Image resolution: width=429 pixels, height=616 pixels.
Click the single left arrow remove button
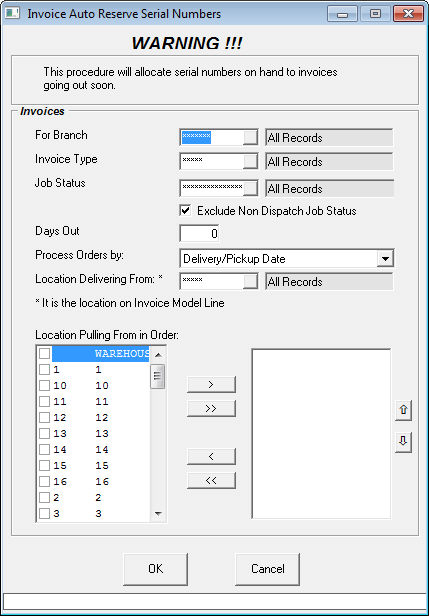click(x=211, y=456)
